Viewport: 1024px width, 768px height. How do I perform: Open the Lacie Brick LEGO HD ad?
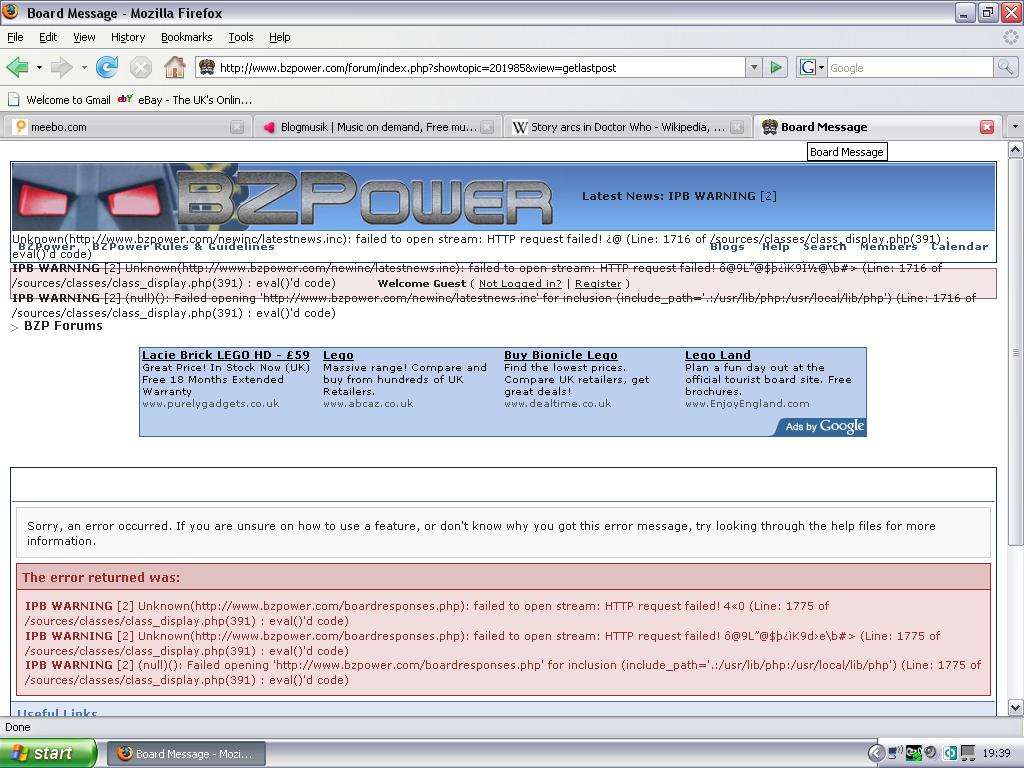(x=226, y=355)
